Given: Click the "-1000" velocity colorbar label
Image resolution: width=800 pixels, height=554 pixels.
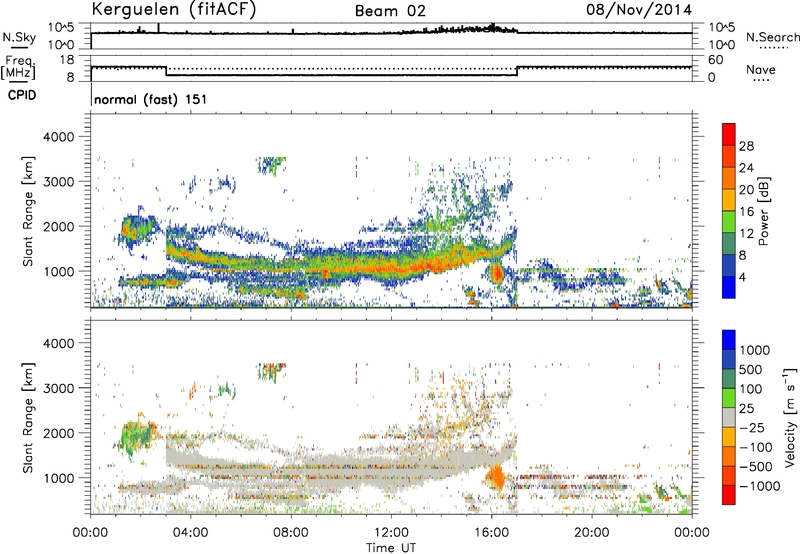Looking at the screenshot, I should click(760, 486).
